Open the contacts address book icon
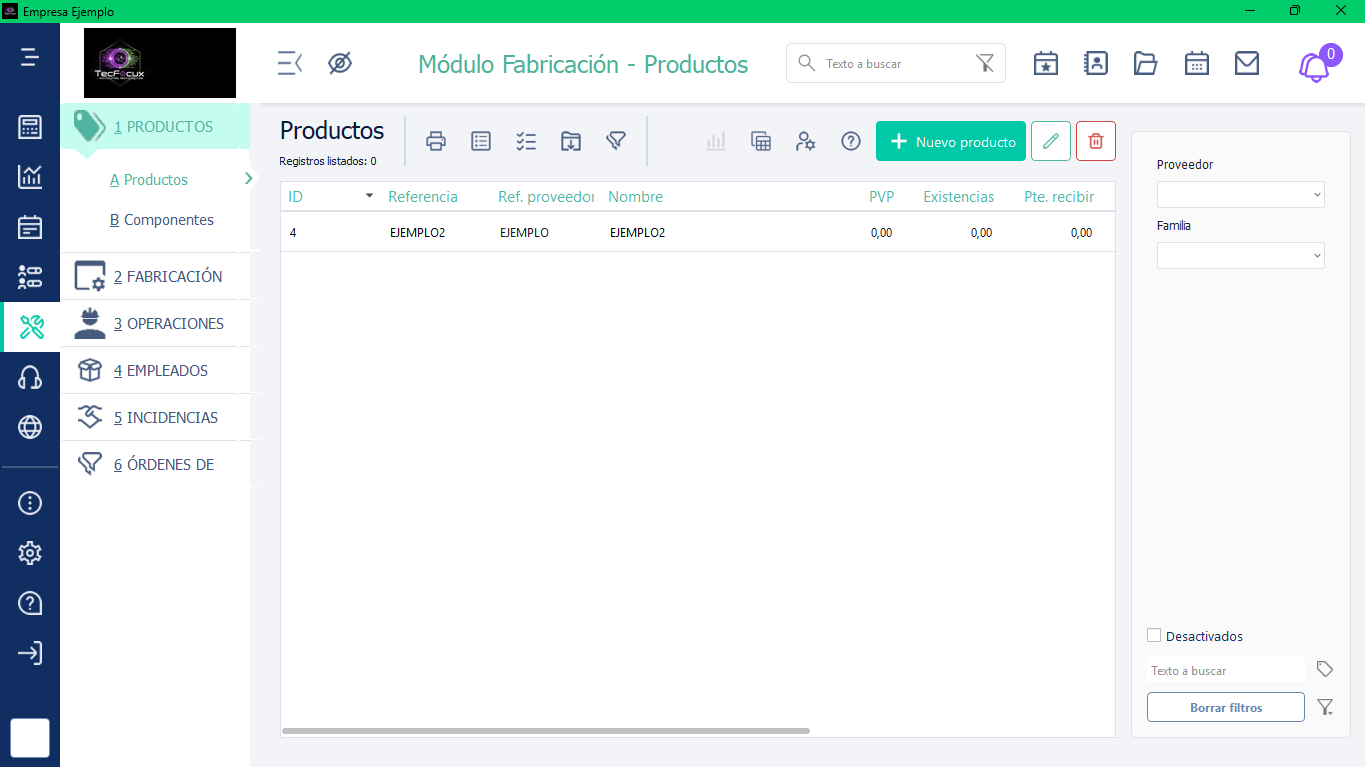The height and width of the screenshot is (767, 1365). pyautogui.click(x=1096, y=63)
